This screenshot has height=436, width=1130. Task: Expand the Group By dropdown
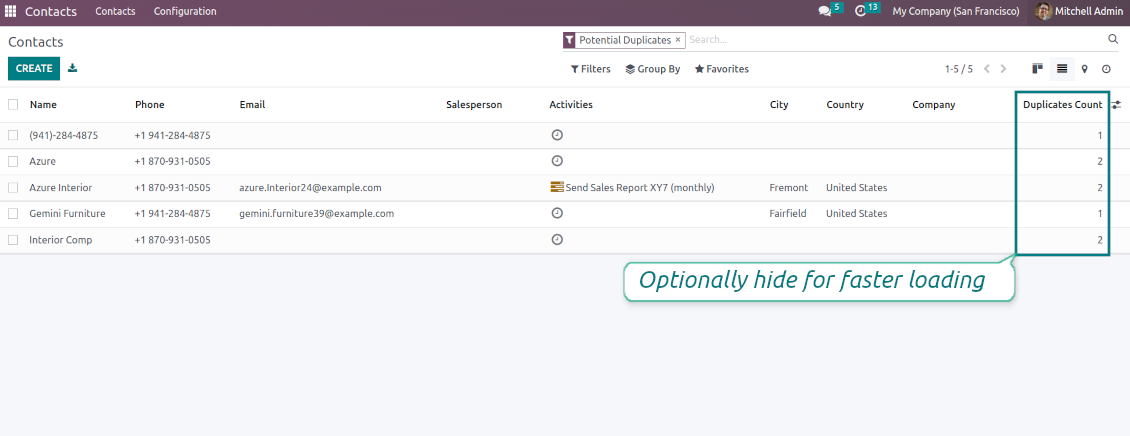click(652, 69)
